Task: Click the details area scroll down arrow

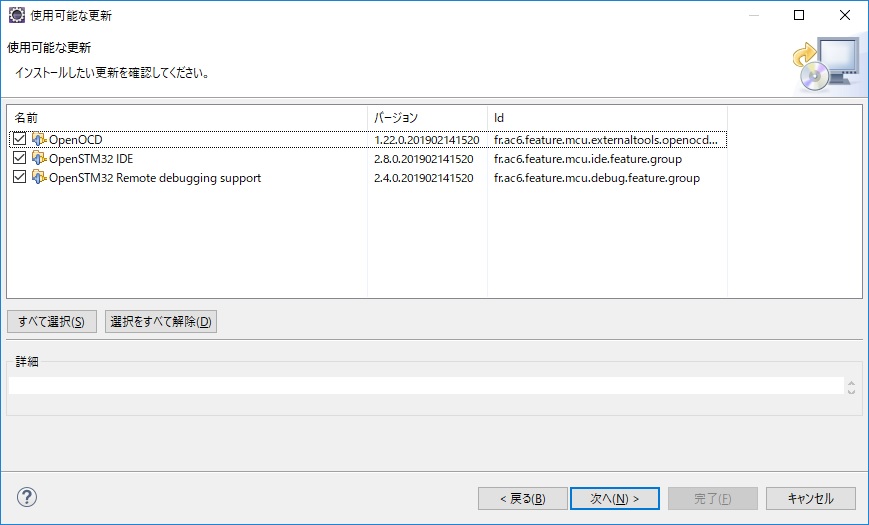Action: (851, 390)
